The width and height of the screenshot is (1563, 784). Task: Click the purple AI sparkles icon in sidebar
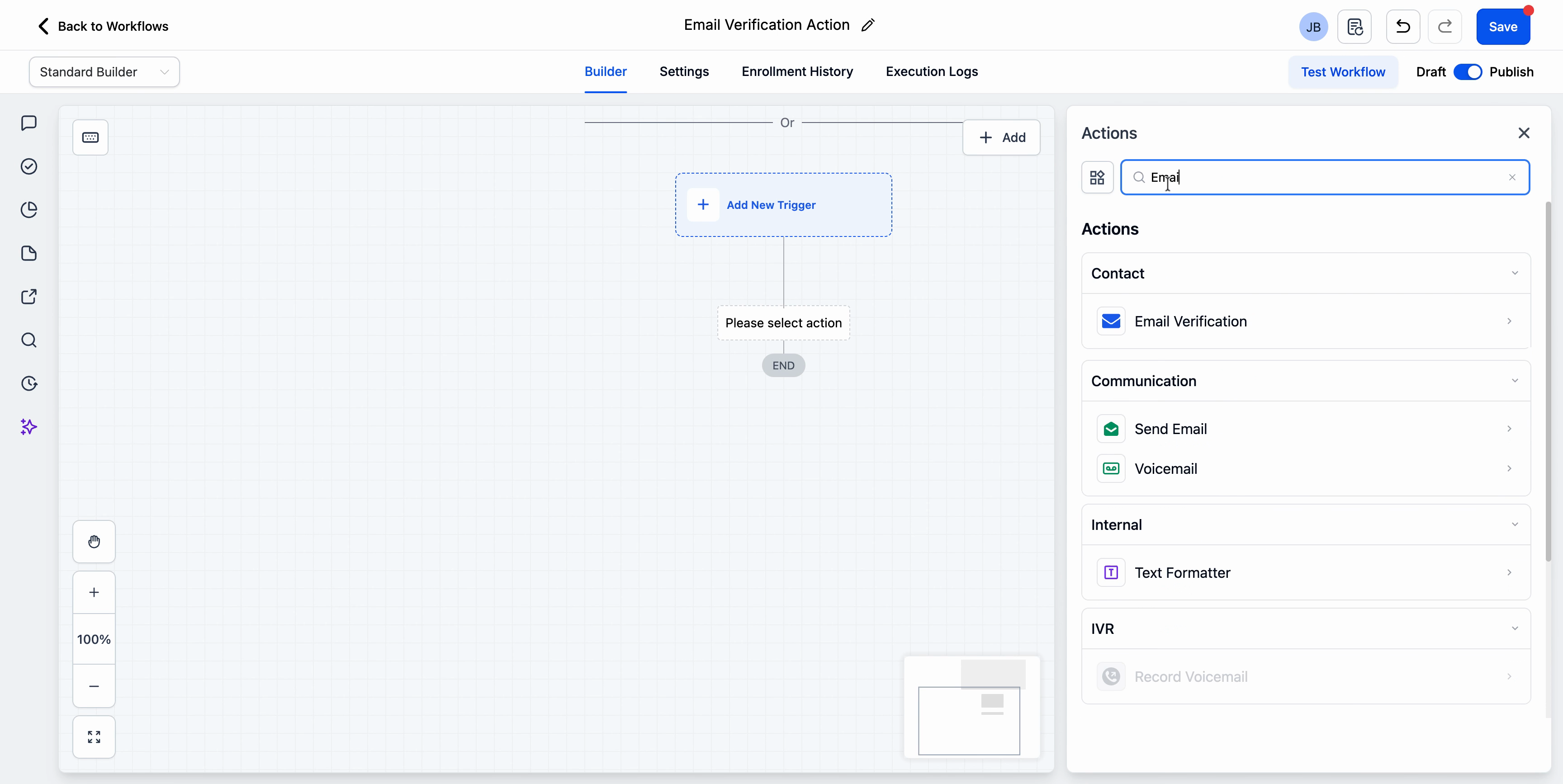[28, 427]
